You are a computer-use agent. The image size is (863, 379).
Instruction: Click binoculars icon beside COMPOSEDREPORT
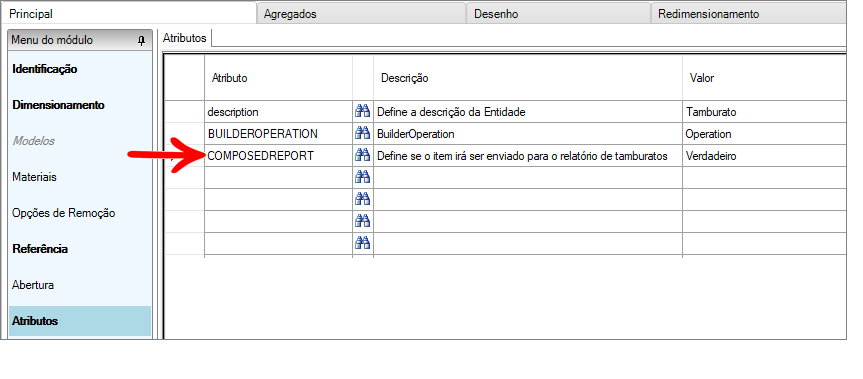coord(362,156)
